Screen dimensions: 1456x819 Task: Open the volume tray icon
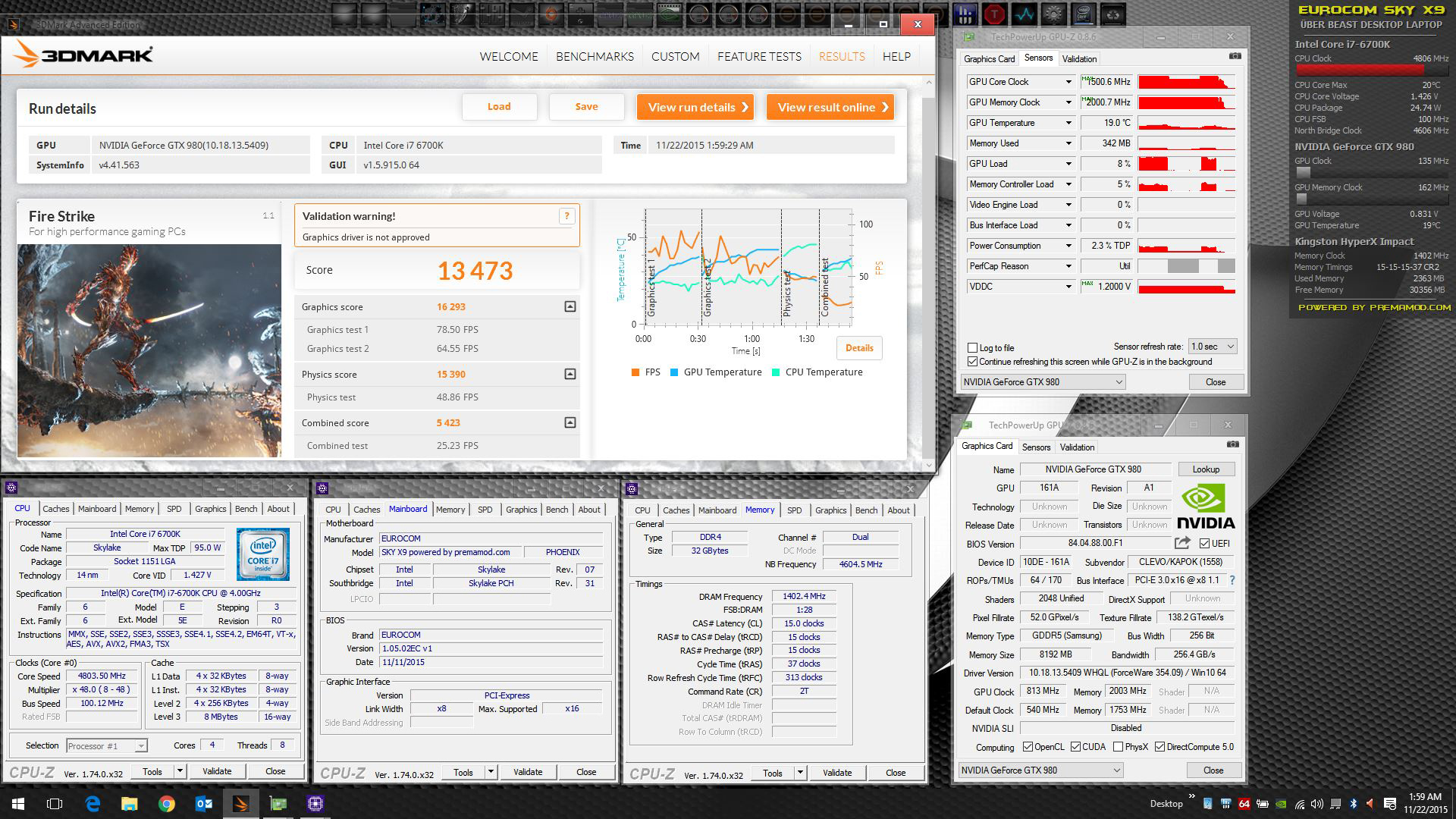(x=1316, y=804)
